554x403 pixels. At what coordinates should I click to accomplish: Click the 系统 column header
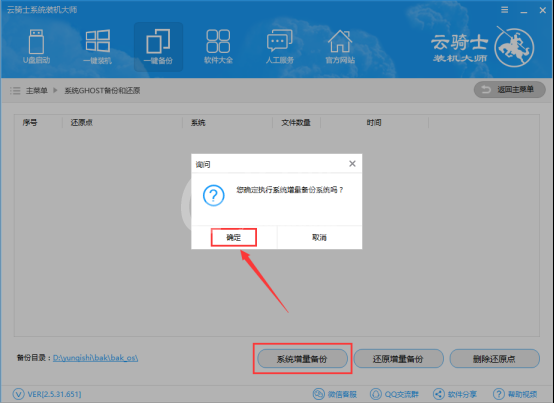coord(198,123)
